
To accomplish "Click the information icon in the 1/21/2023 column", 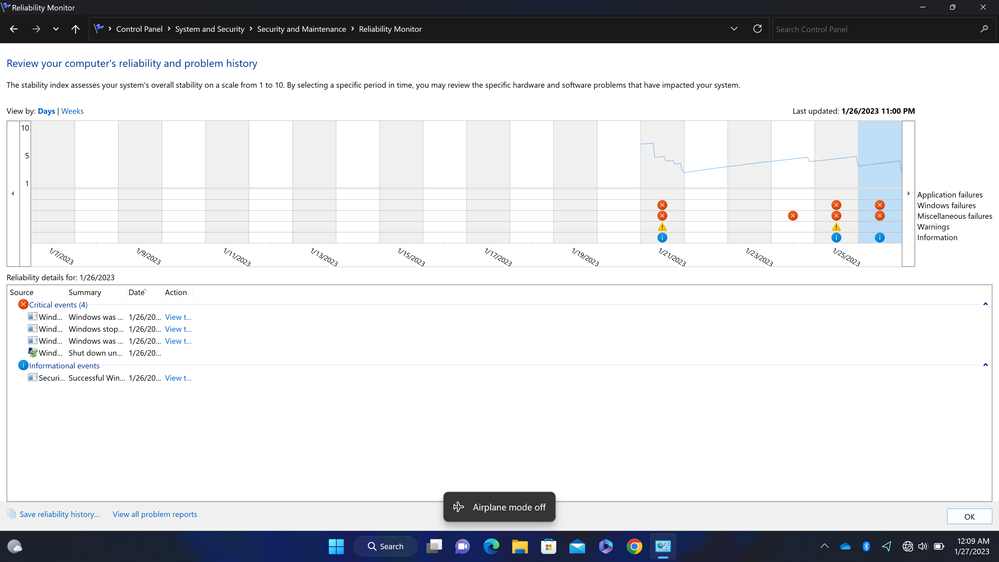I will (x=662, y=238).
